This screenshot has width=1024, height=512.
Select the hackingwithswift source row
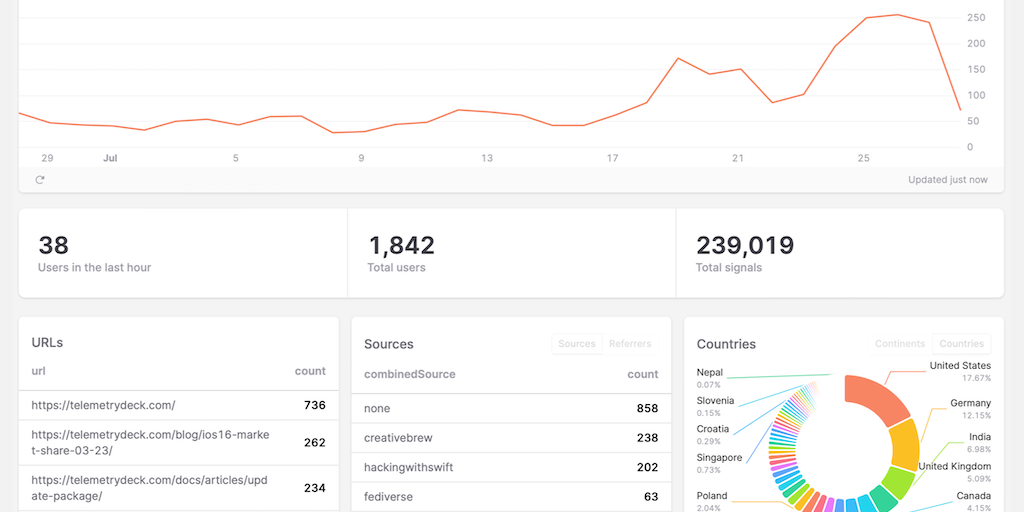click(x=510, y=467)
